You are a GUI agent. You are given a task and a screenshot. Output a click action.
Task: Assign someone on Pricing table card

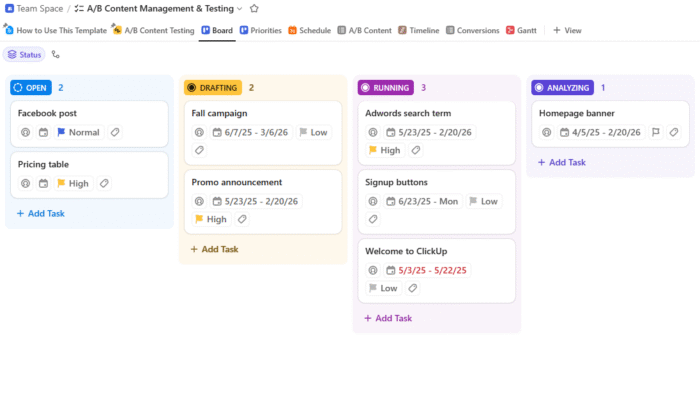[x=25, y=183]
